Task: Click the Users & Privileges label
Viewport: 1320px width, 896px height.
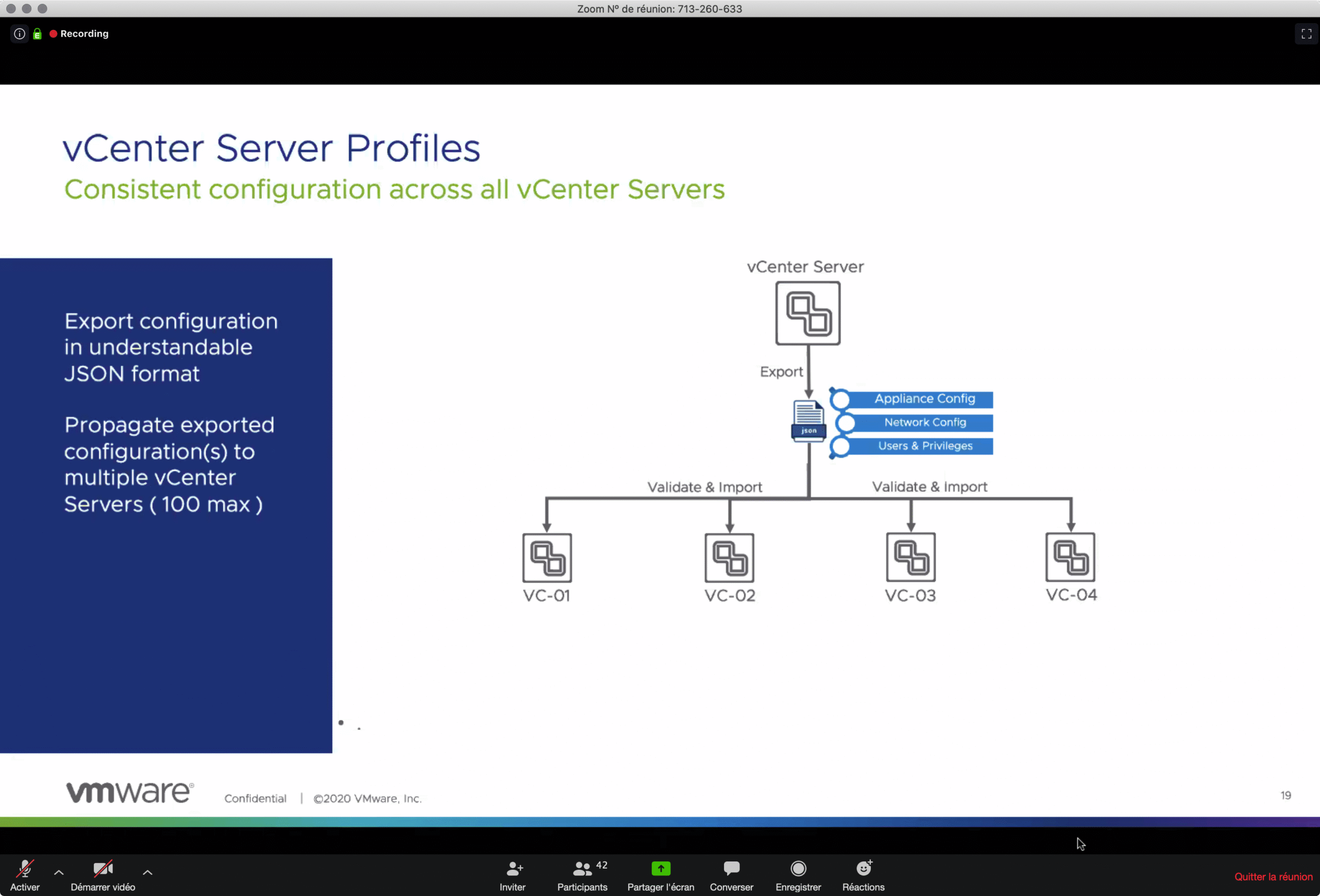Action: tap(924, 446)
